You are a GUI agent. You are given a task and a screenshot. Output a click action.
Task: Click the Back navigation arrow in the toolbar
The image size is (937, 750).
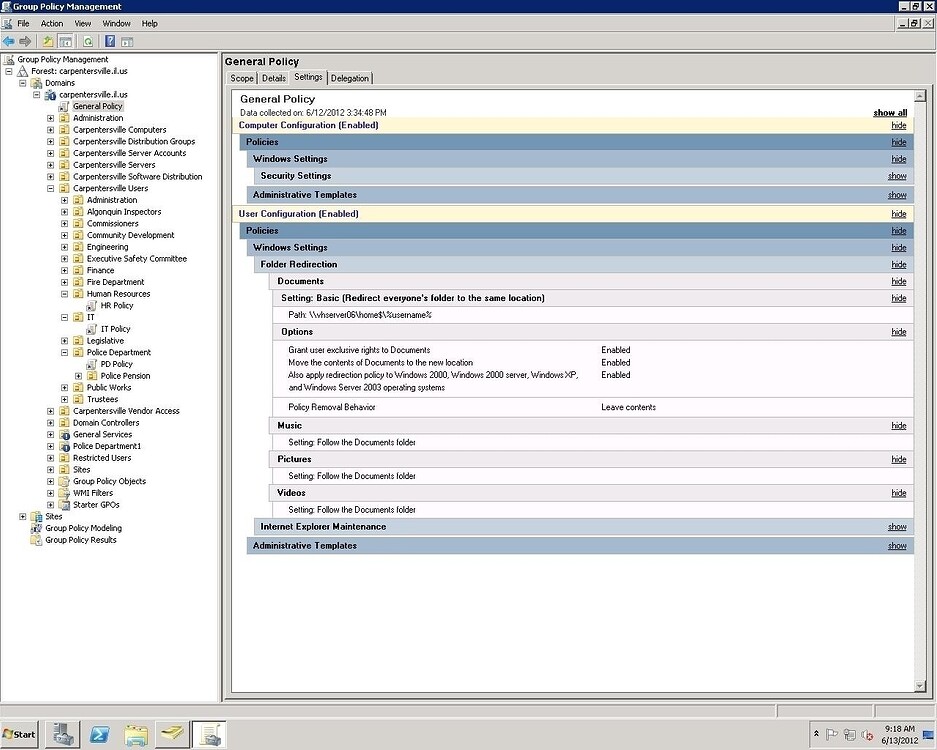click(8, 40)
